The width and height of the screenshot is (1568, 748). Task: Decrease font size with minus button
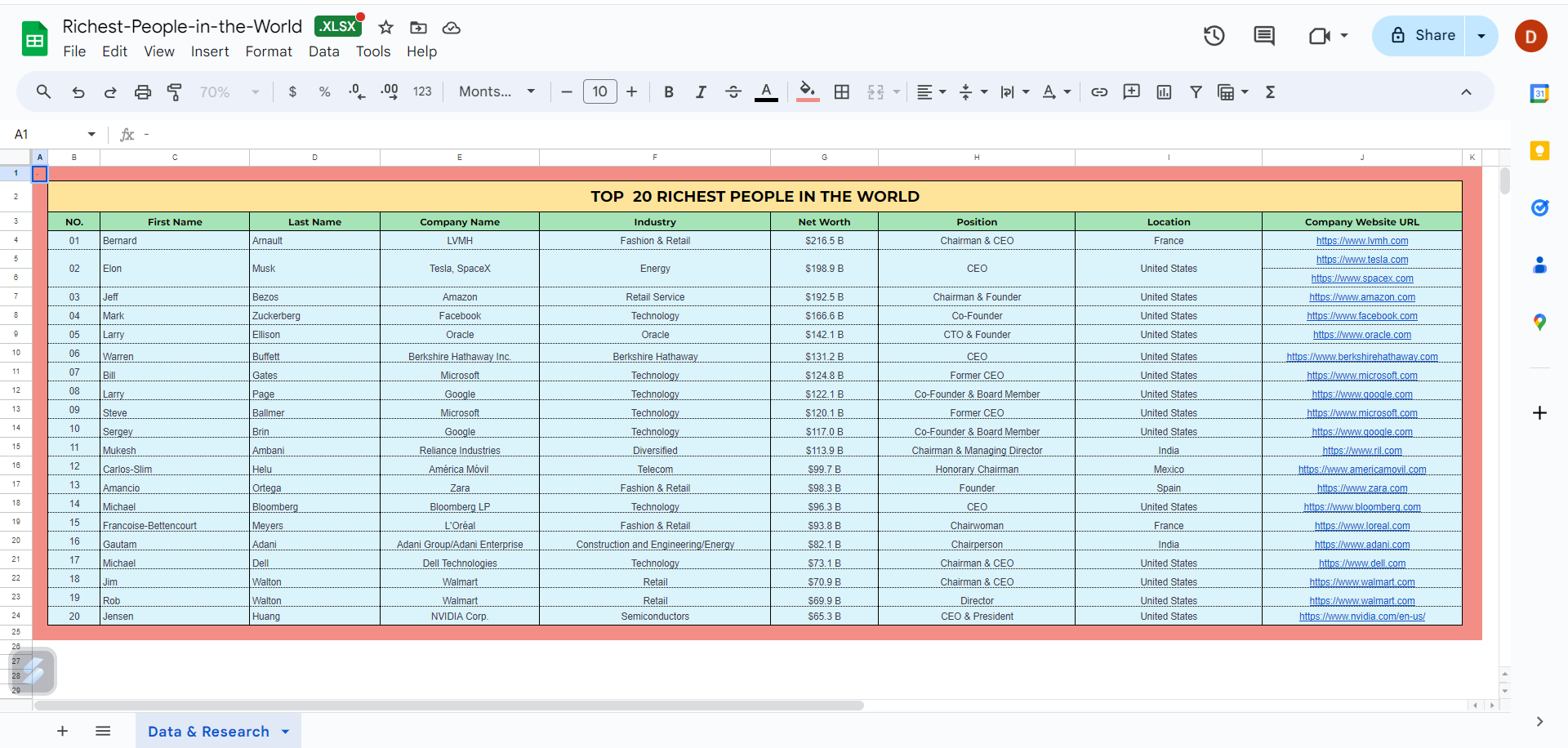tap(567, 92)
